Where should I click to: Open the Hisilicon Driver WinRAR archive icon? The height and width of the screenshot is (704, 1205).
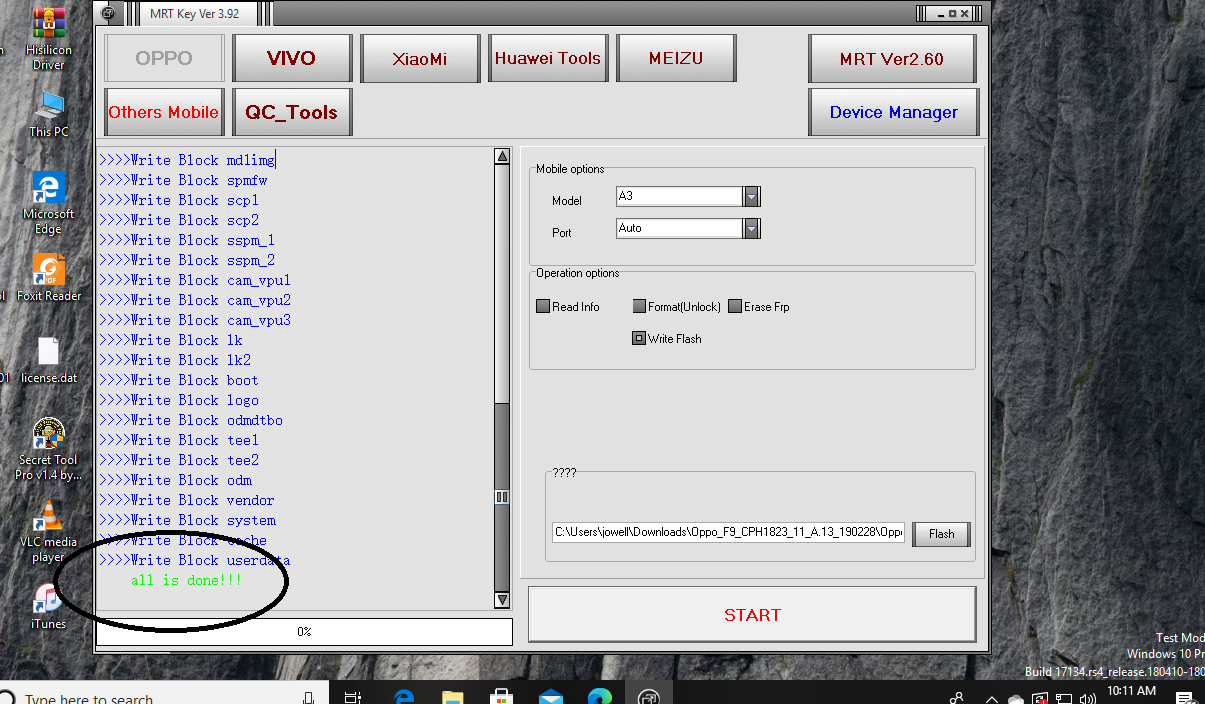pos(48,38)
